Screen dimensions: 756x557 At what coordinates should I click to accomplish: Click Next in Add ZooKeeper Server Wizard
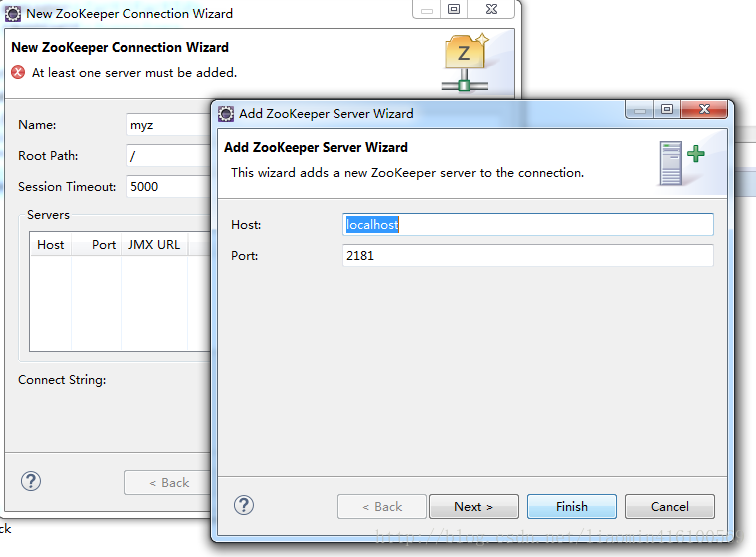473,506
